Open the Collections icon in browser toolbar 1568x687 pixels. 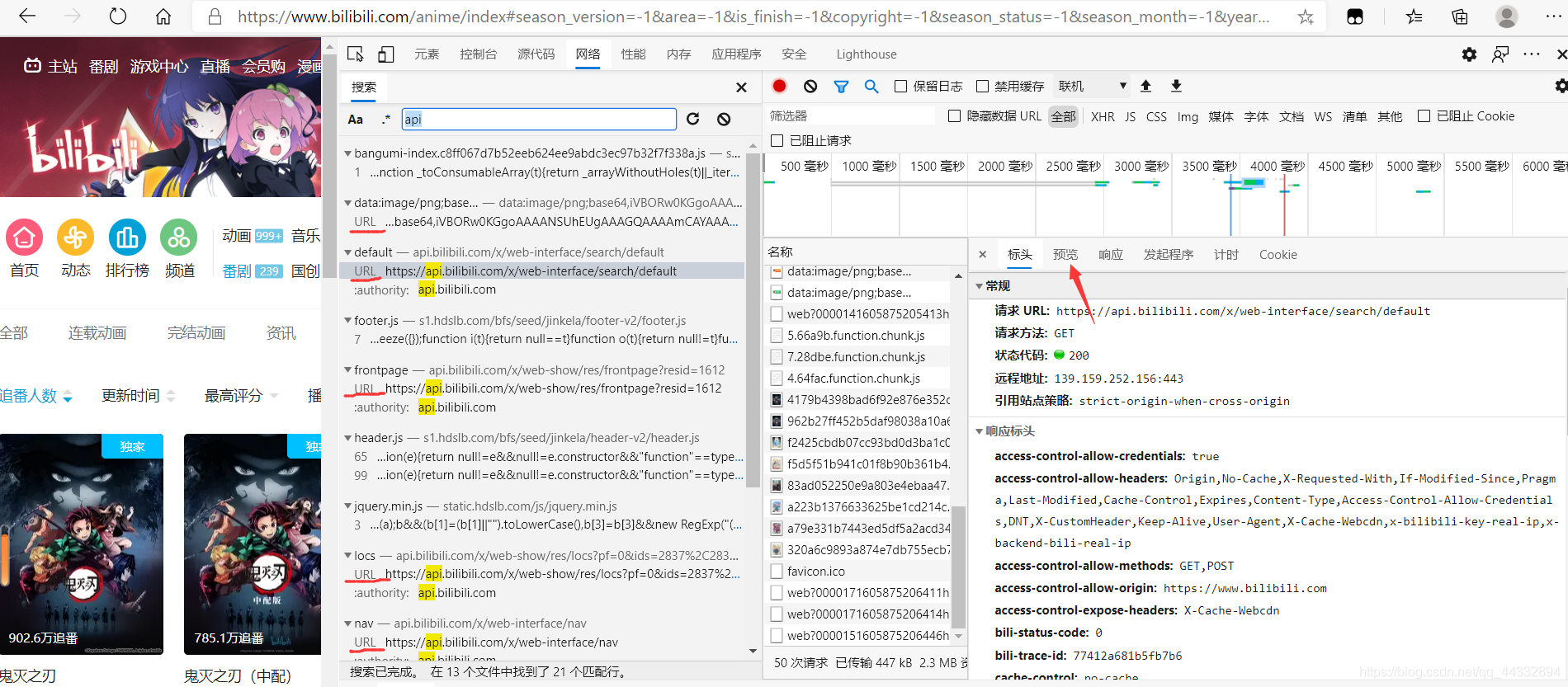[1460, 16]
